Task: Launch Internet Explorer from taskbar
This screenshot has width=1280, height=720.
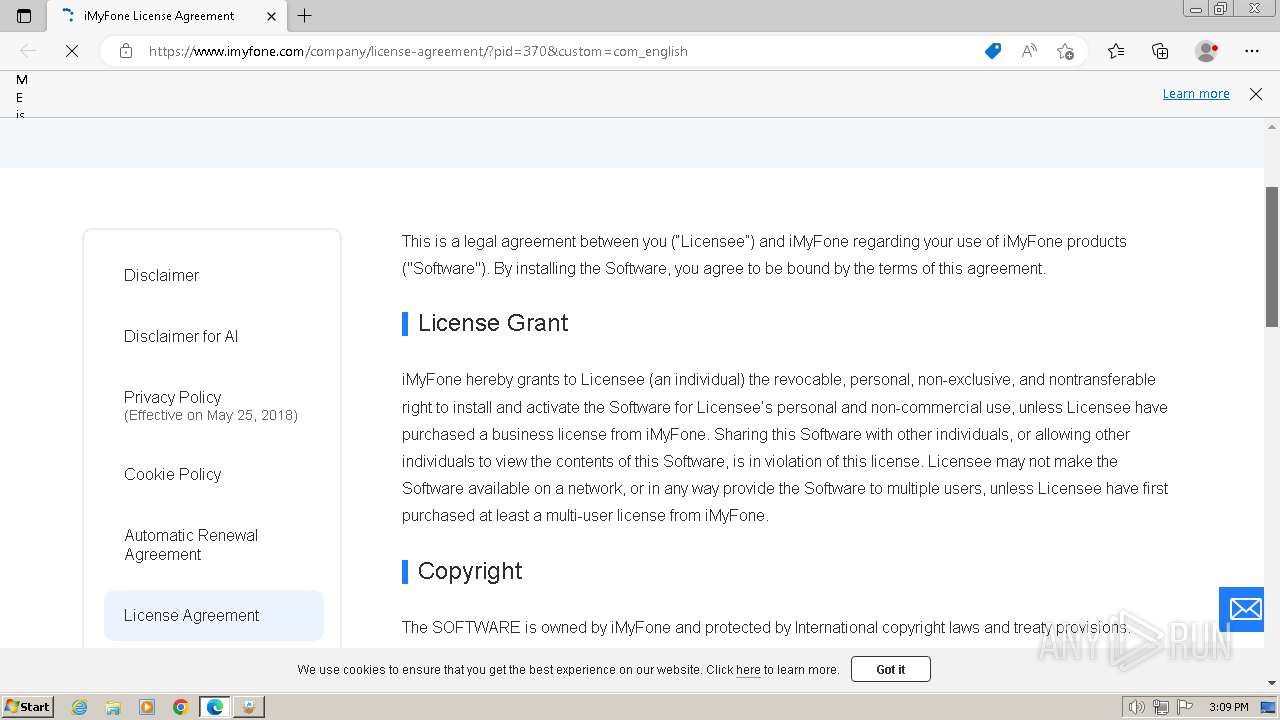Action: [x=79, y=707]
